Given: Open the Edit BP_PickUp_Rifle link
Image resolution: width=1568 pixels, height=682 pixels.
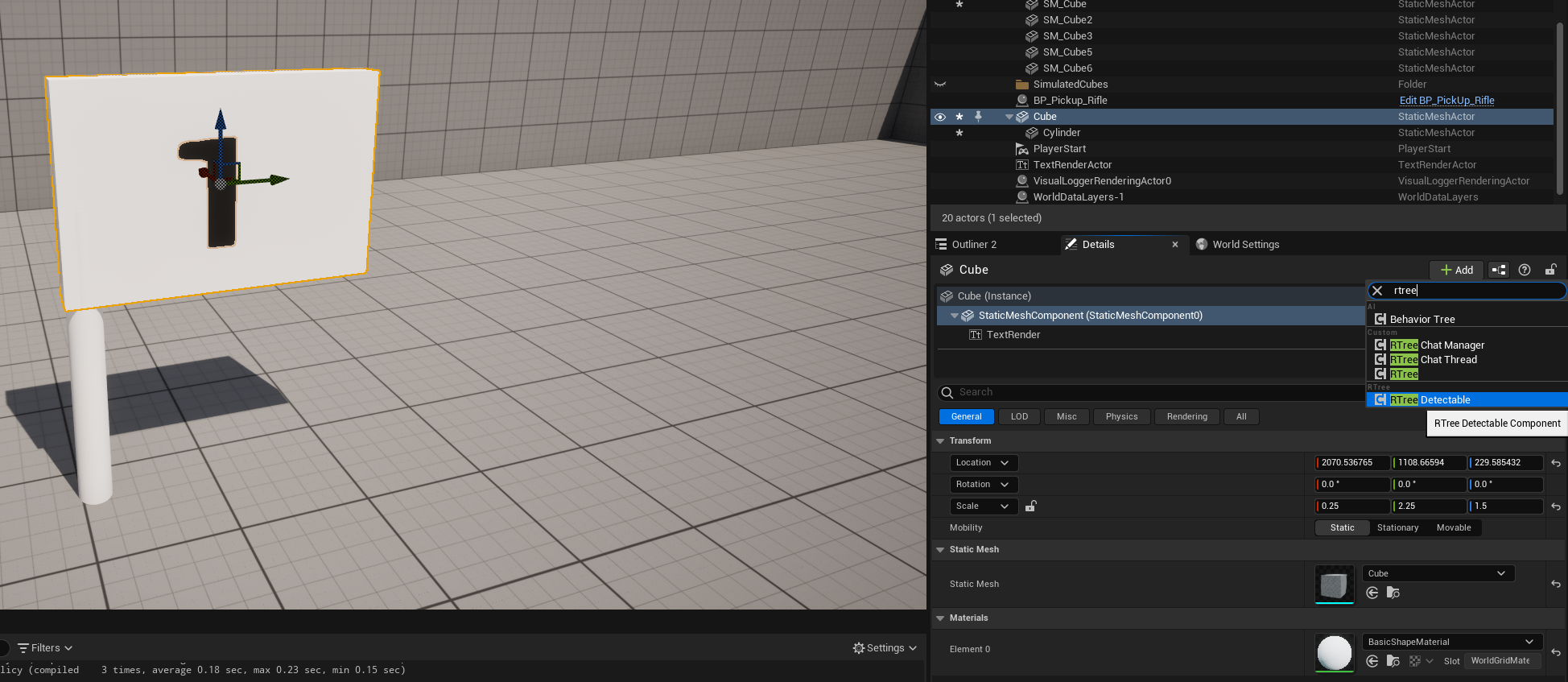Looking at the screenshot, I should 1446,101.
